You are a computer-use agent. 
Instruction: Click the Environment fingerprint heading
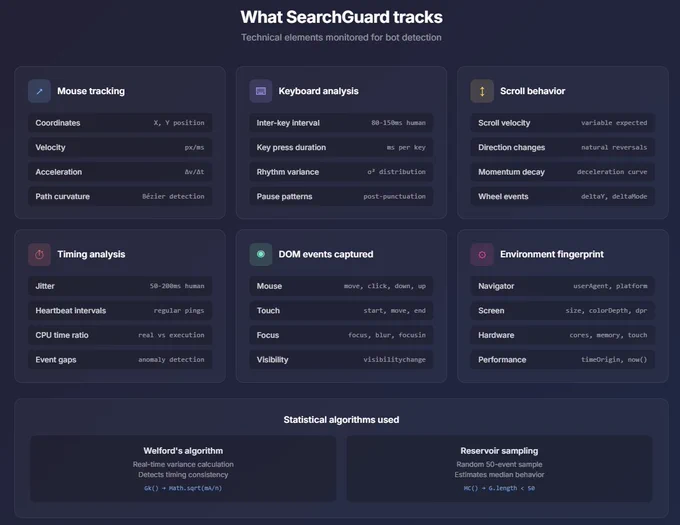coord(552,254)
